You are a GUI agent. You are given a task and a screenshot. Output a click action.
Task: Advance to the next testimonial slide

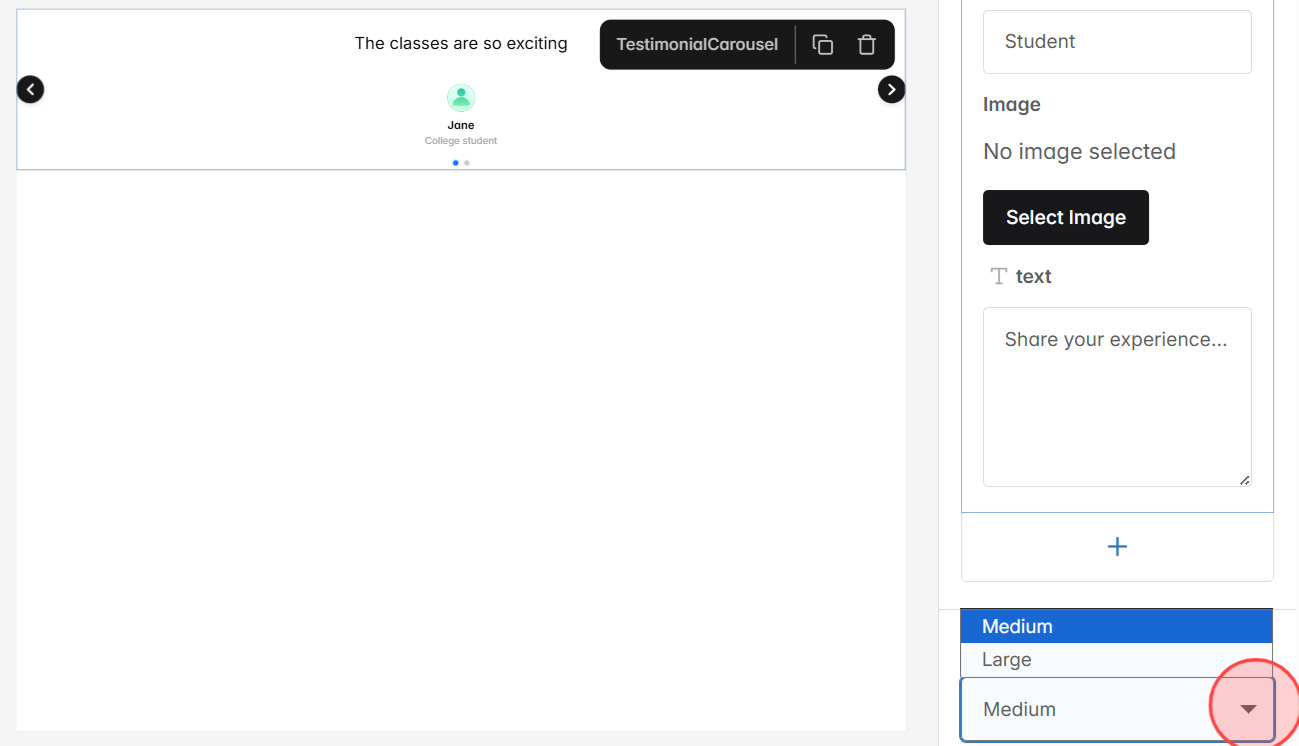pyautogui.click(x=891, y=89)
